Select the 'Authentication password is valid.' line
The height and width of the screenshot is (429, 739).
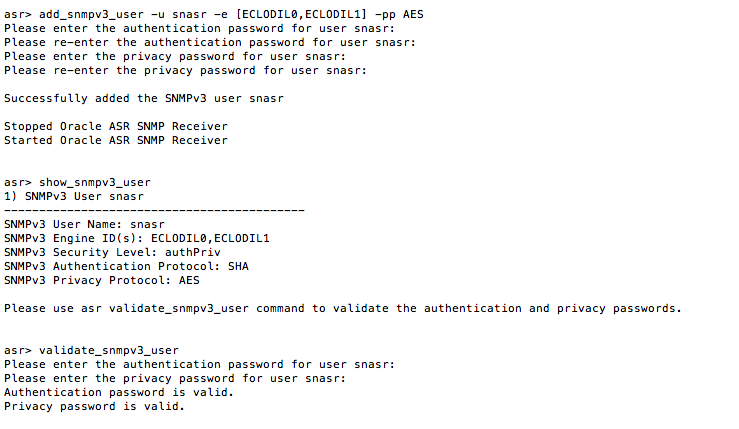click(119, 392)
